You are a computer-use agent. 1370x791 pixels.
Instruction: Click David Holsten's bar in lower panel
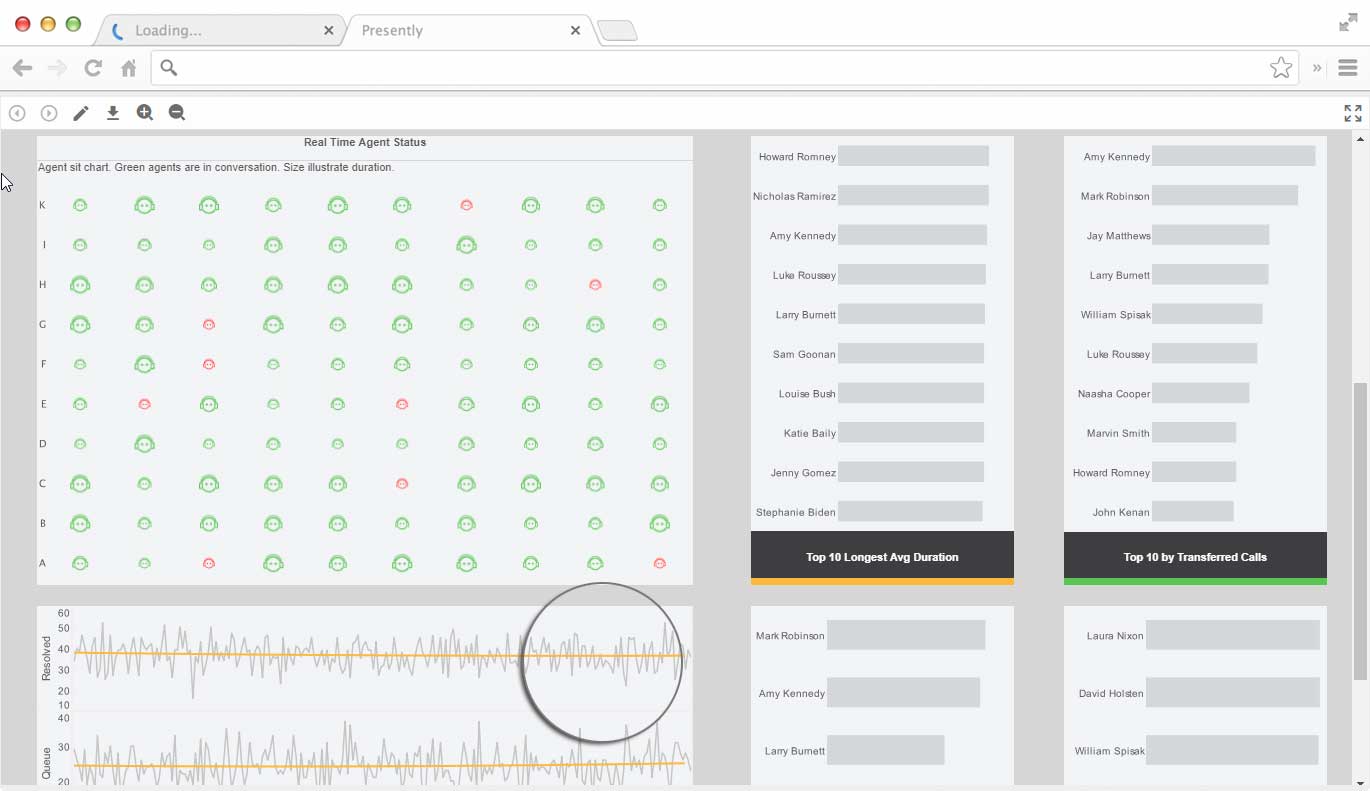(1233, 693)
